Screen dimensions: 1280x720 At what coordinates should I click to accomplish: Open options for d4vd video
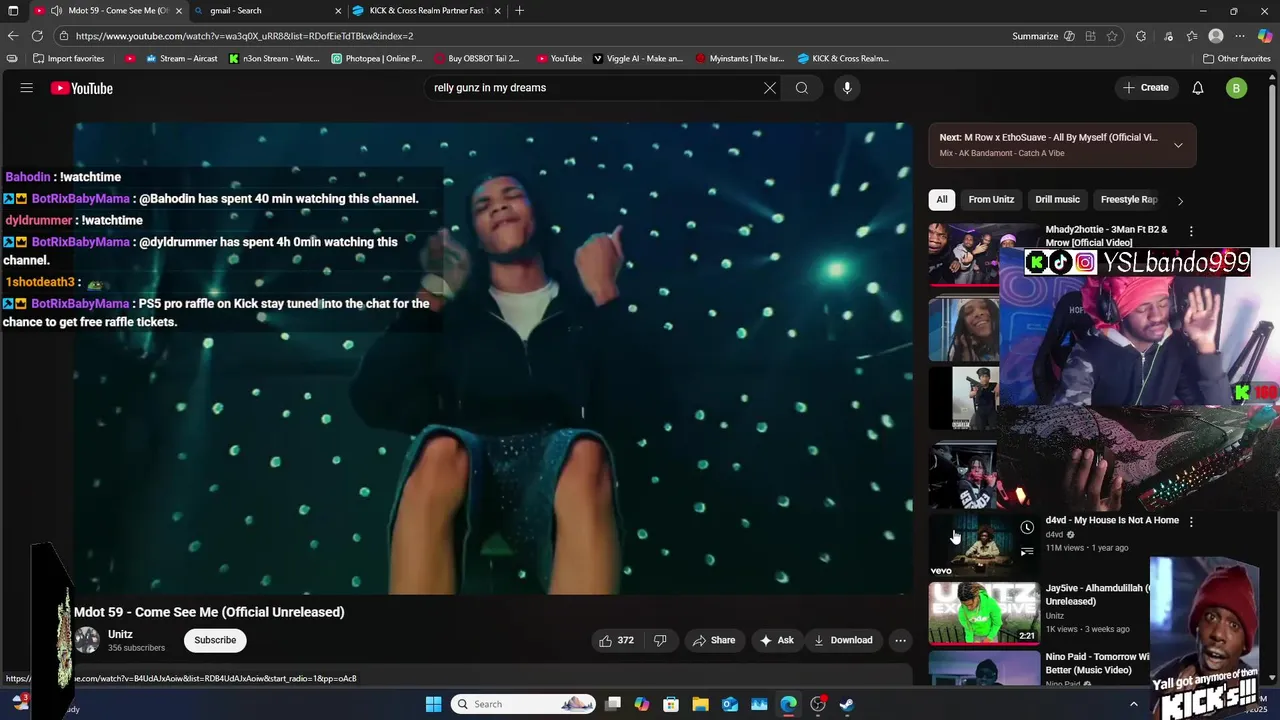(1191, 521)
